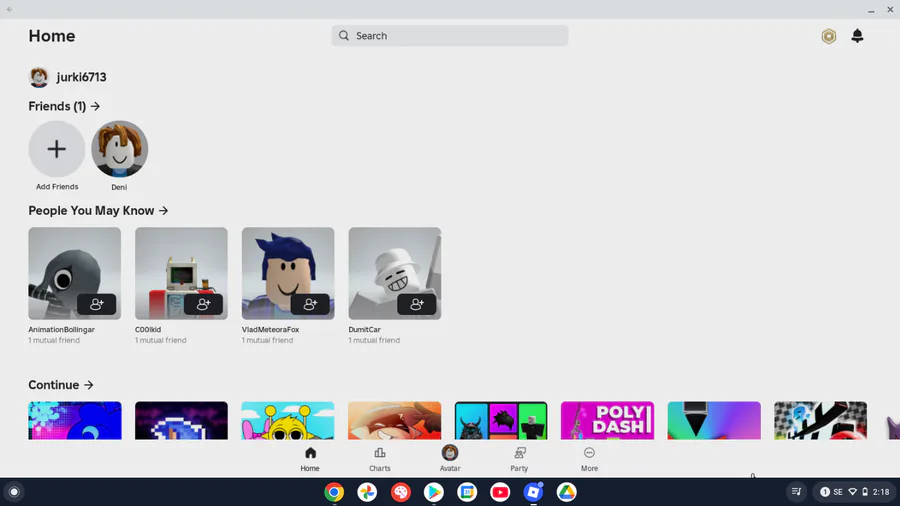
Task: Open the status tray showing time 2:18
Action: 855,492
